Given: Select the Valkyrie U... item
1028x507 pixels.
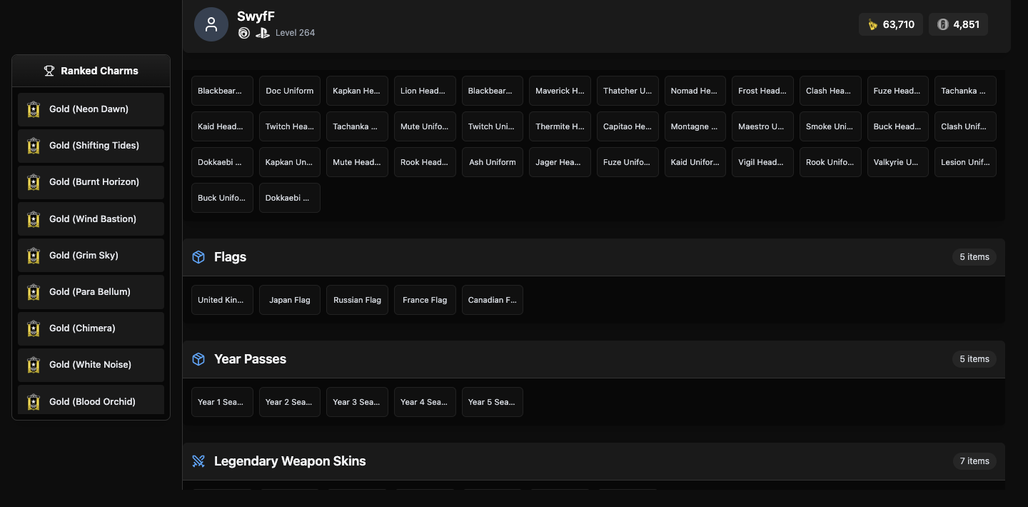Looking at the screenshot, I should point(898,162).
